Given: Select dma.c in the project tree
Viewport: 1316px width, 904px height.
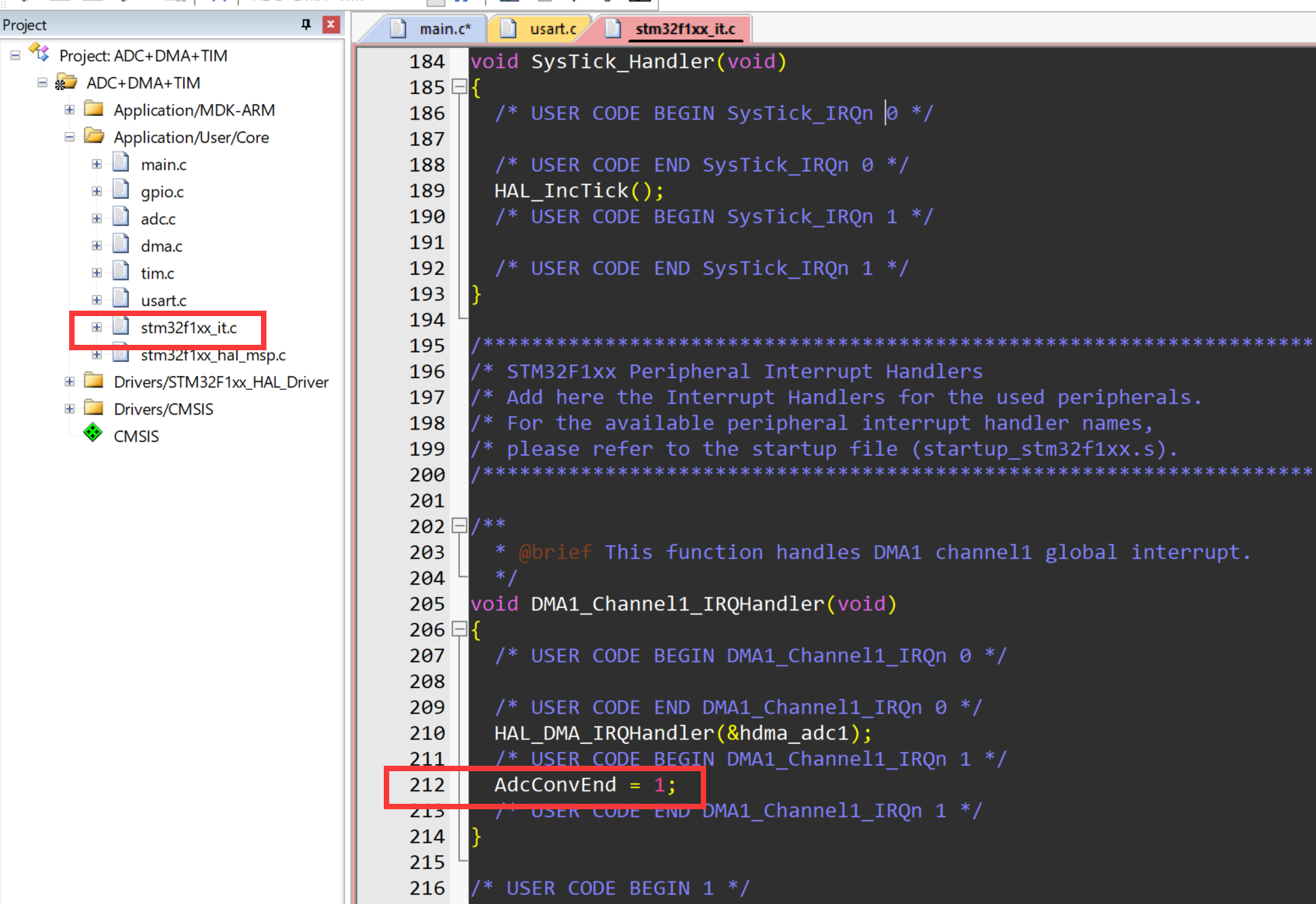Looking at the screenshot, I should click(161, 246).
